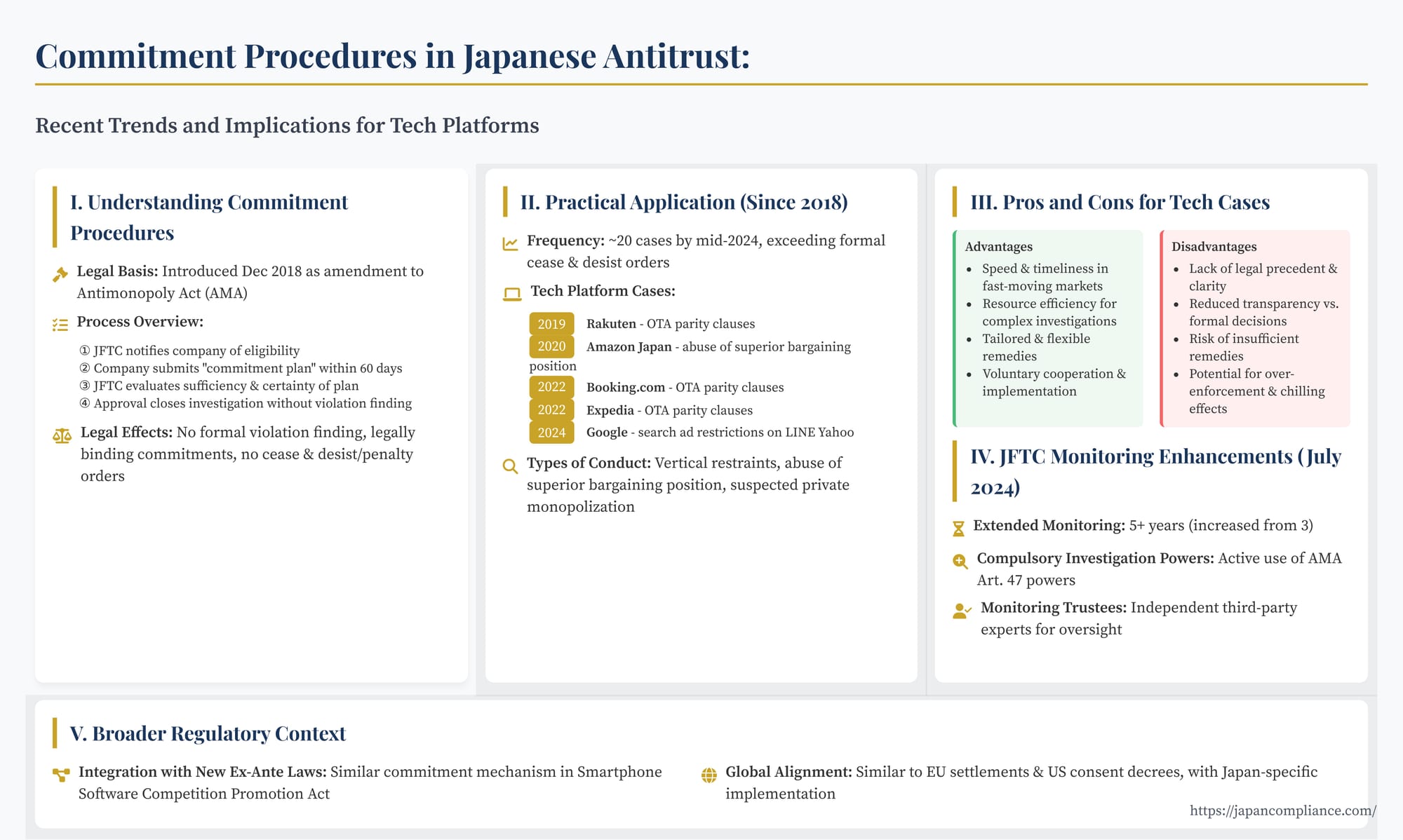The image size is (1403, 840).
Task: Click bullet Lack of legal precedent & clarity
Action: tap(1263, 277)
